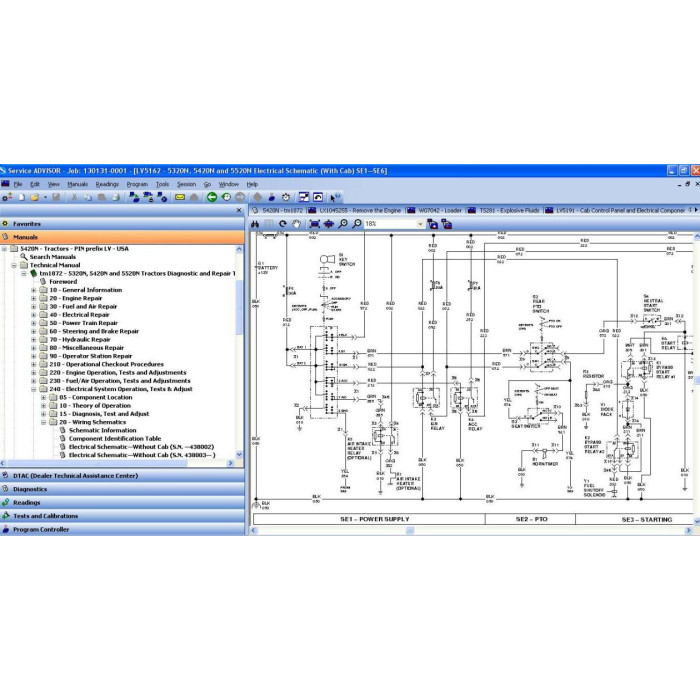The height and width of the screenshot is (700, 700).
Task: Open the Diagnostics panel section
Action: [x=122, y=489]
